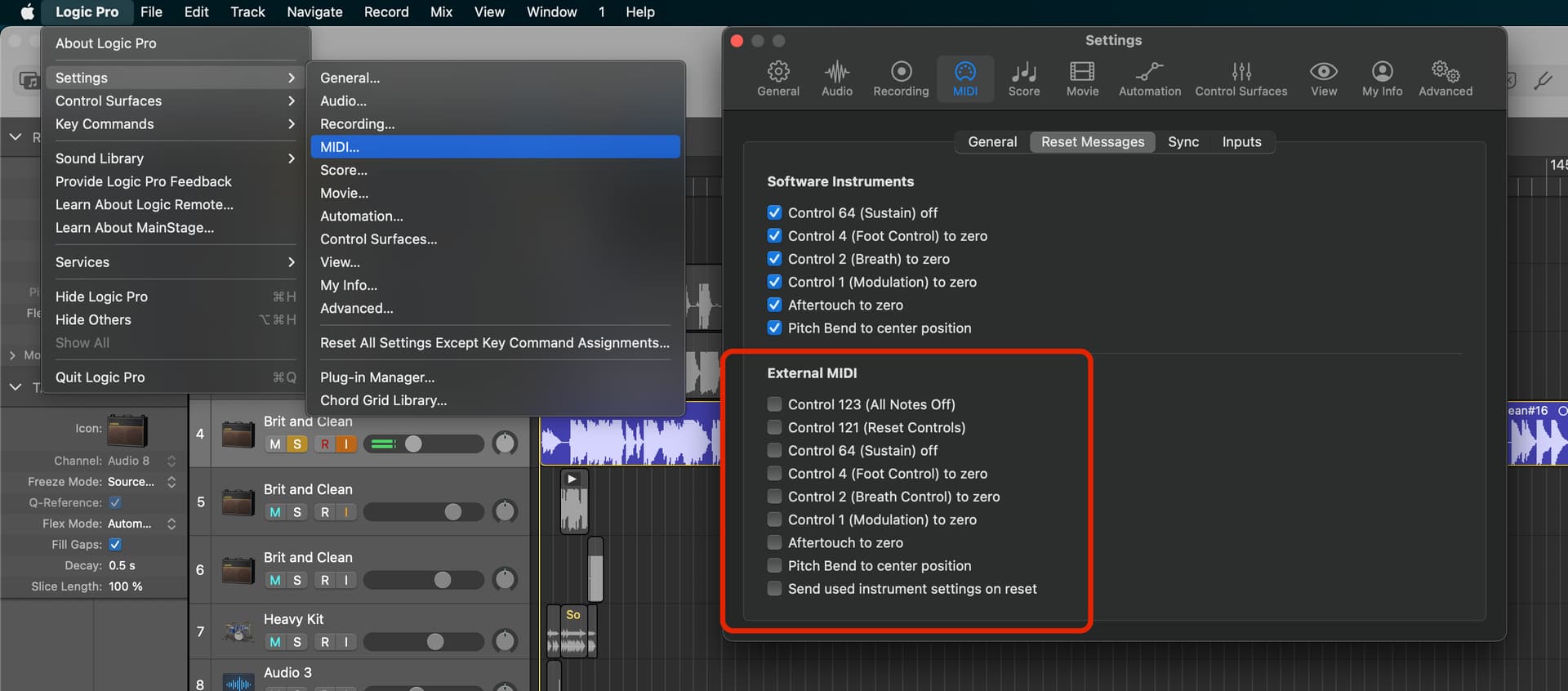Open Control Surfaces settings pane icon
This screenshot has width=1568, height=691.
1241,78
